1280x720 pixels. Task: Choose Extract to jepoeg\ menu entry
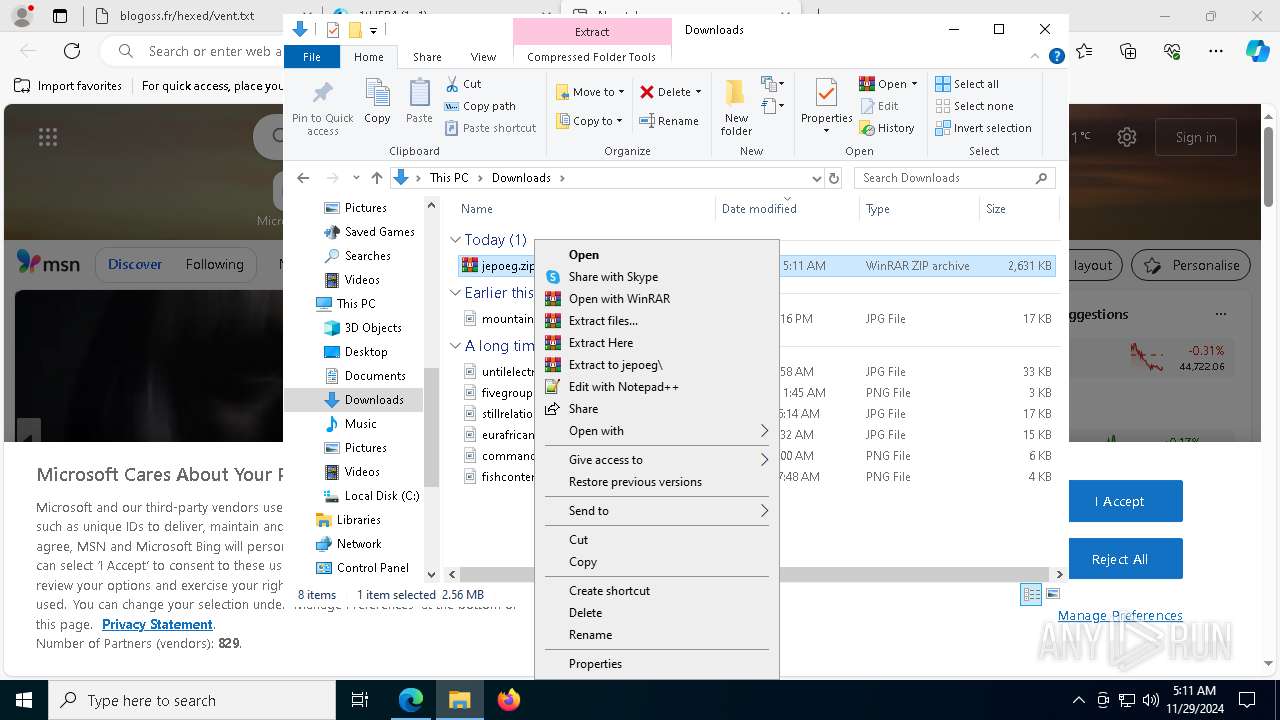(657, 365)
